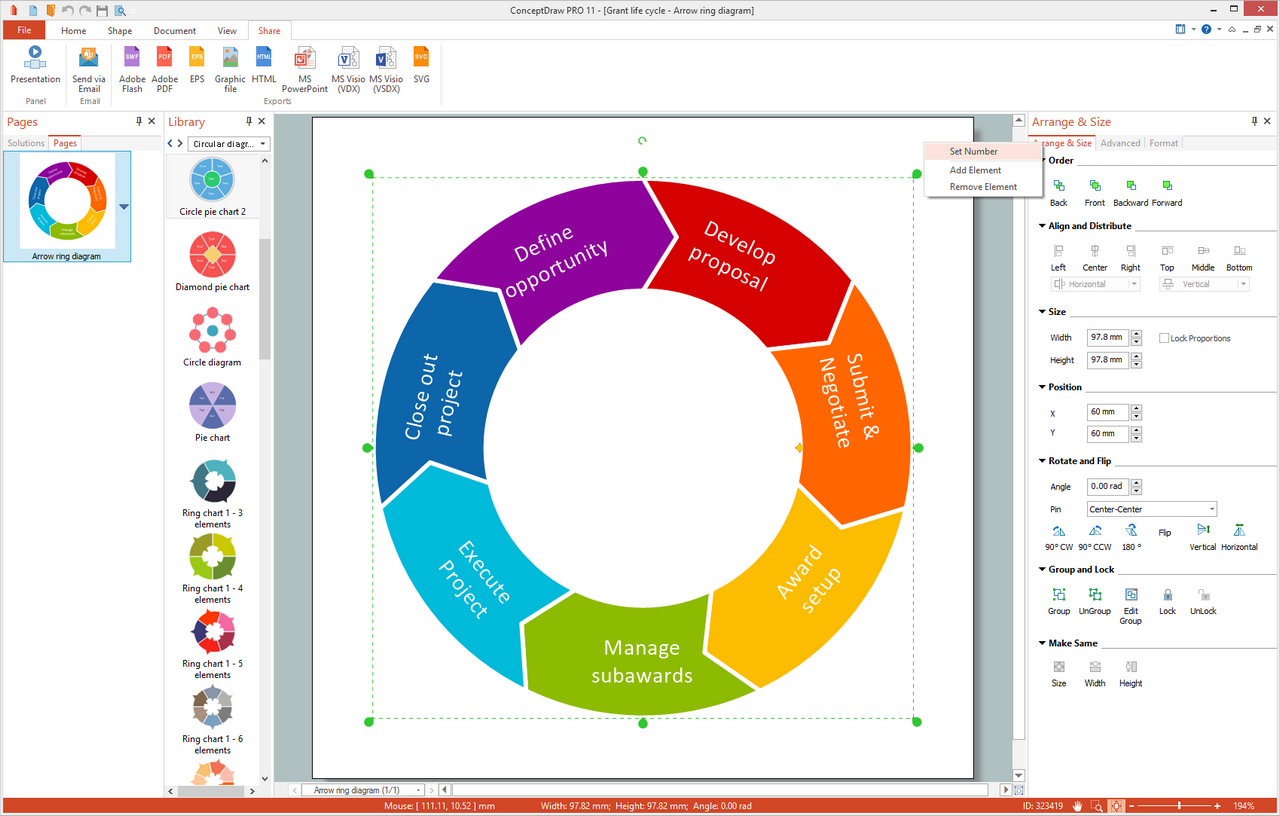Make Same Height

click(1131, 673)
